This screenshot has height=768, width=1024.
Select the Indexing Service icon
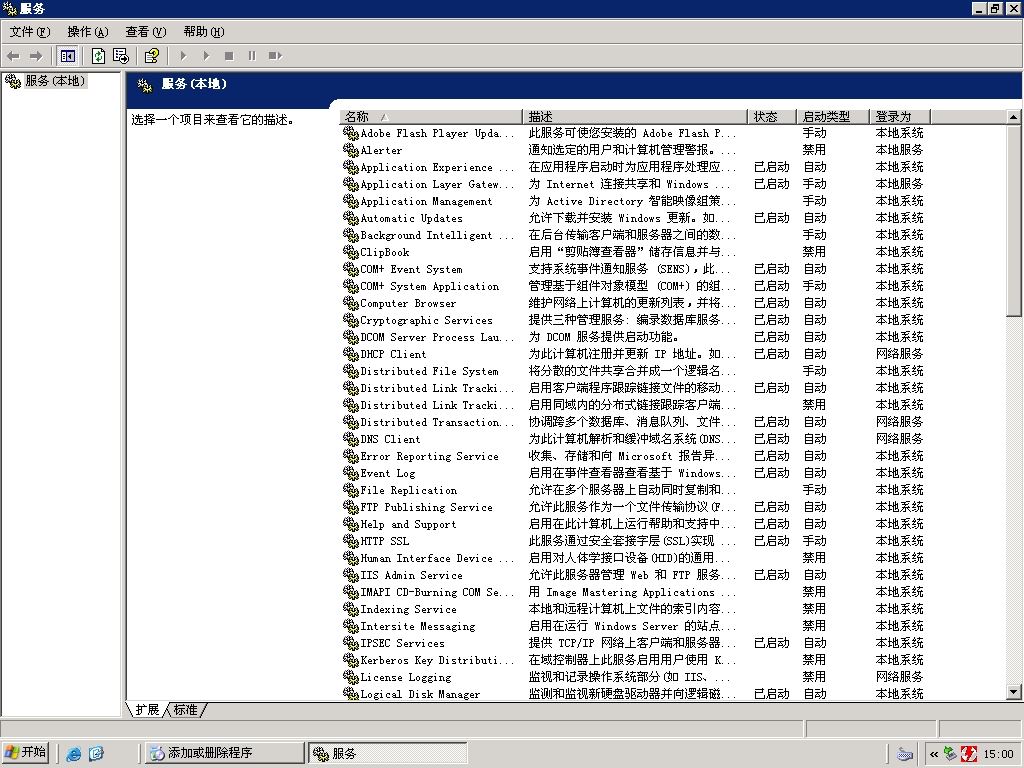[x=351, y=608]
